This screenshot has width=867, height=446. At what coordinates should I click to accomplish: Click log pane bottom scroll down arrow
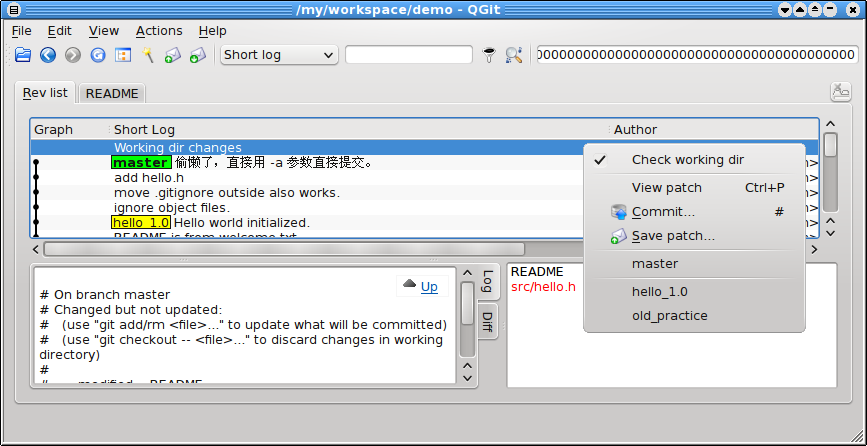[468, 379]
